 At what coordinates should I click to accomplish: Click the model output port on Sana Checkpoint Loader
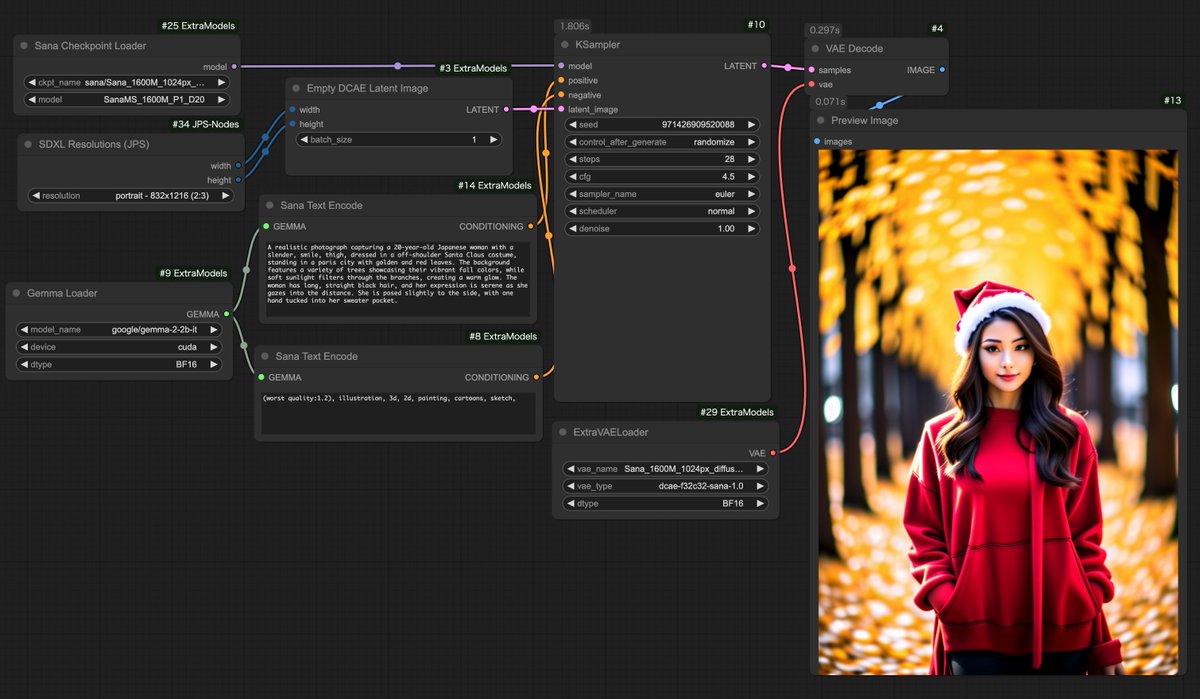click(x=234, y=67)
